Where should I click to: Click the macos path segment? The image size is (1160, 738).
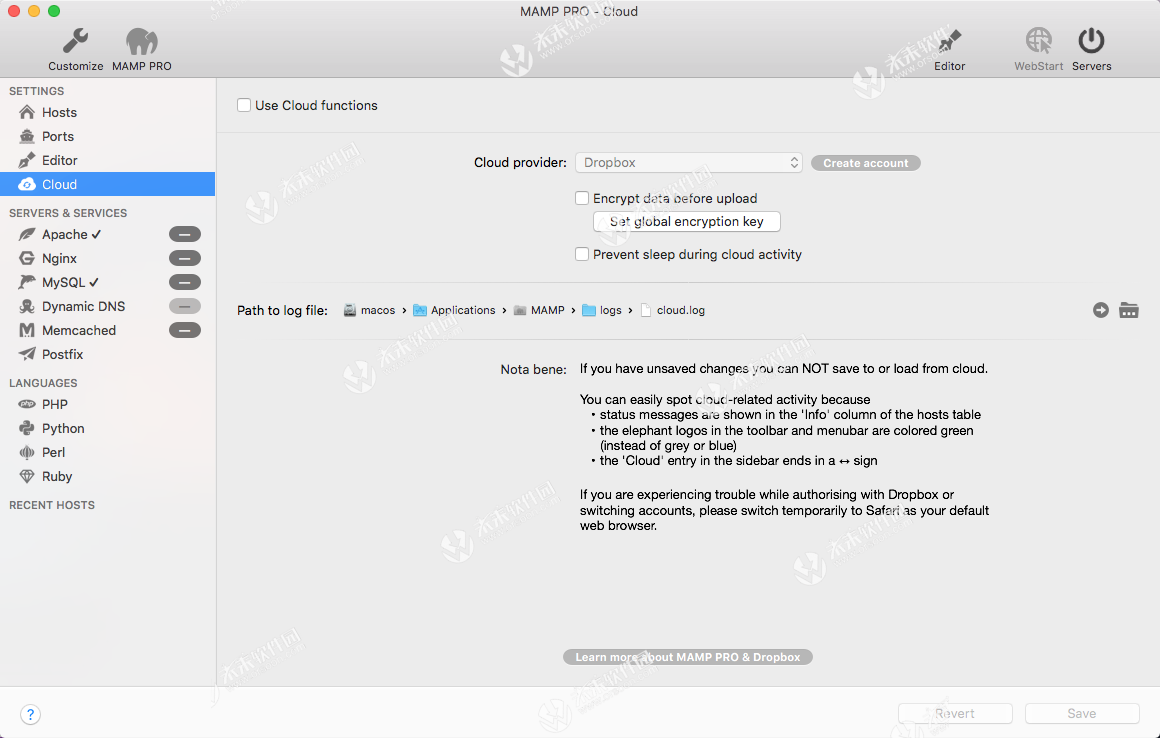point(369,310)
